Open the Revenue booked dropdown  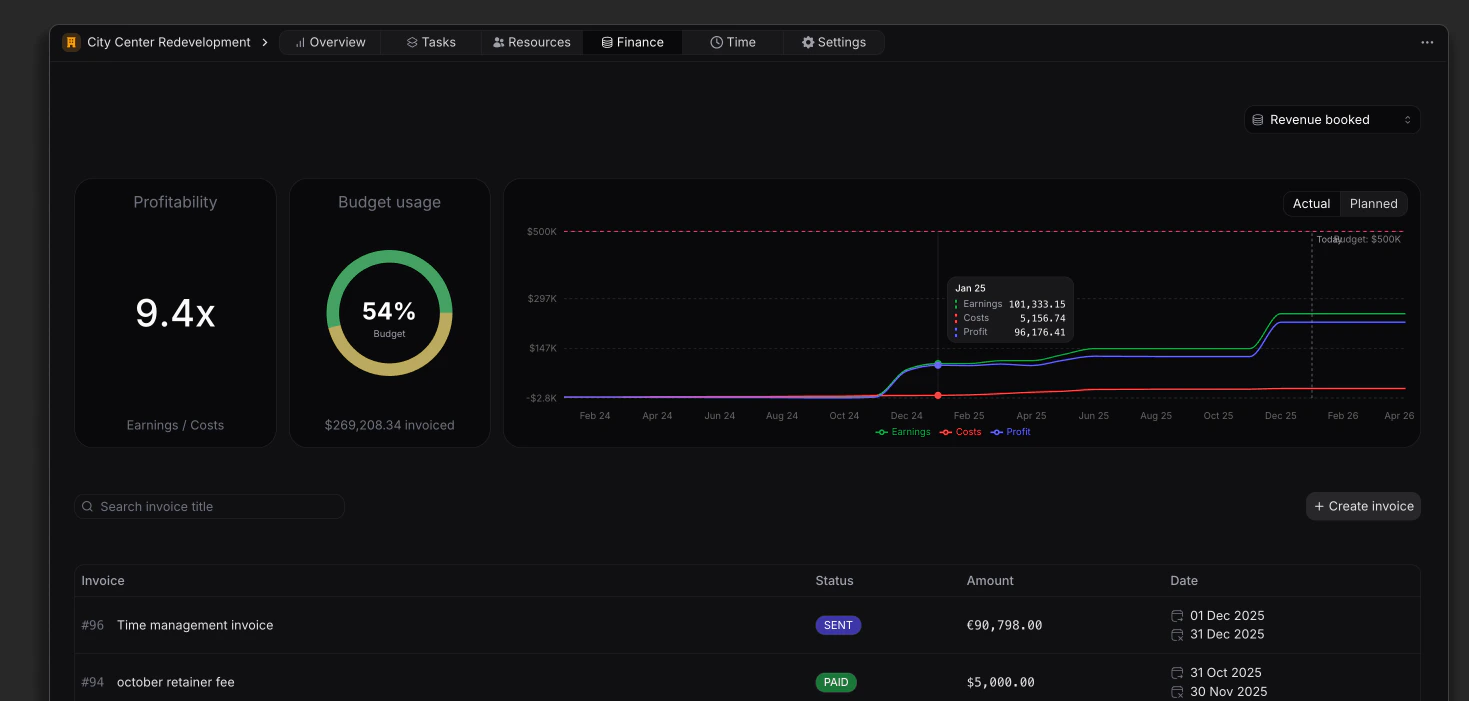tap(1332, 120)
